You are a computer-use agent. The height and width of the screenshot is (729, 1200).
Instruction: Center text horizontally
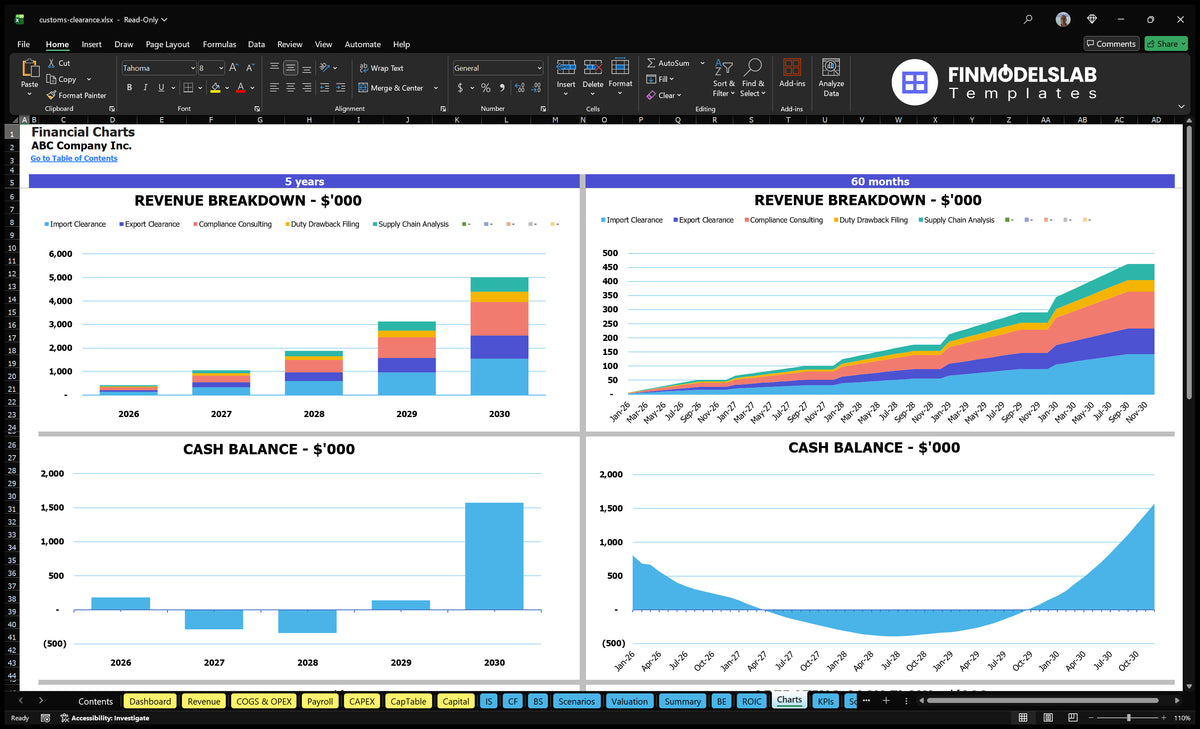click(290, 88)
